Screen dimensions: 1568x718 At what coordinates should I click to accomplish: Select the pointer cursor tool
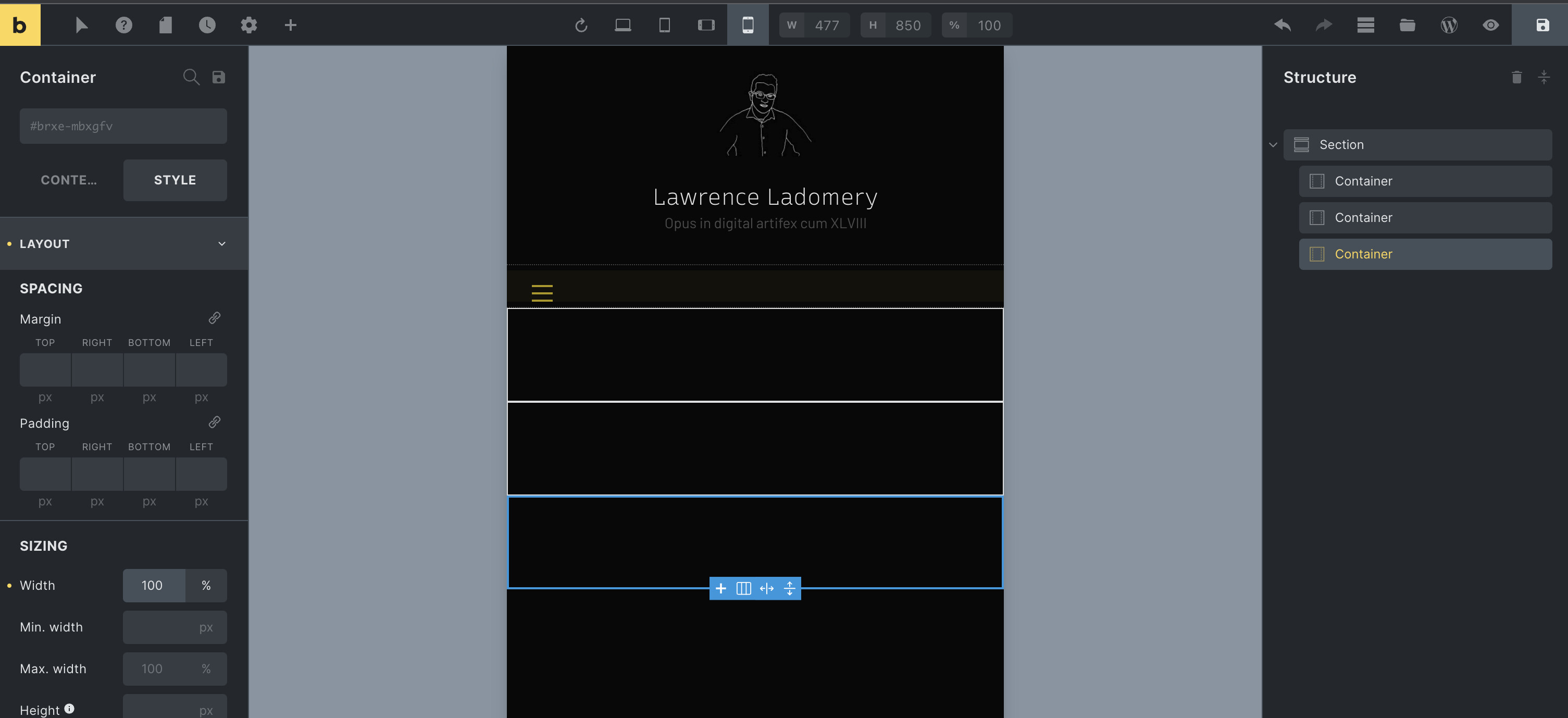(82, 25)
